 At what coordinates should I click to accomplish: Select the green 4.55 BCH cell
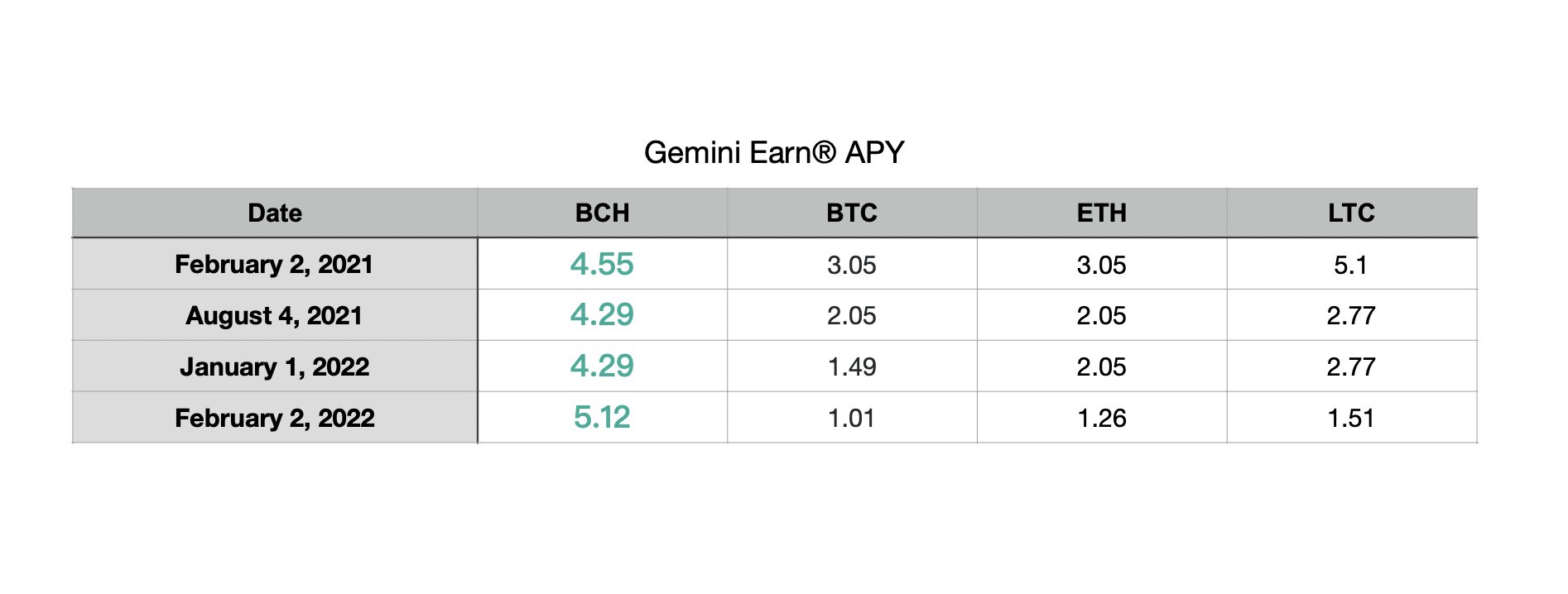[x=603, y=264]
